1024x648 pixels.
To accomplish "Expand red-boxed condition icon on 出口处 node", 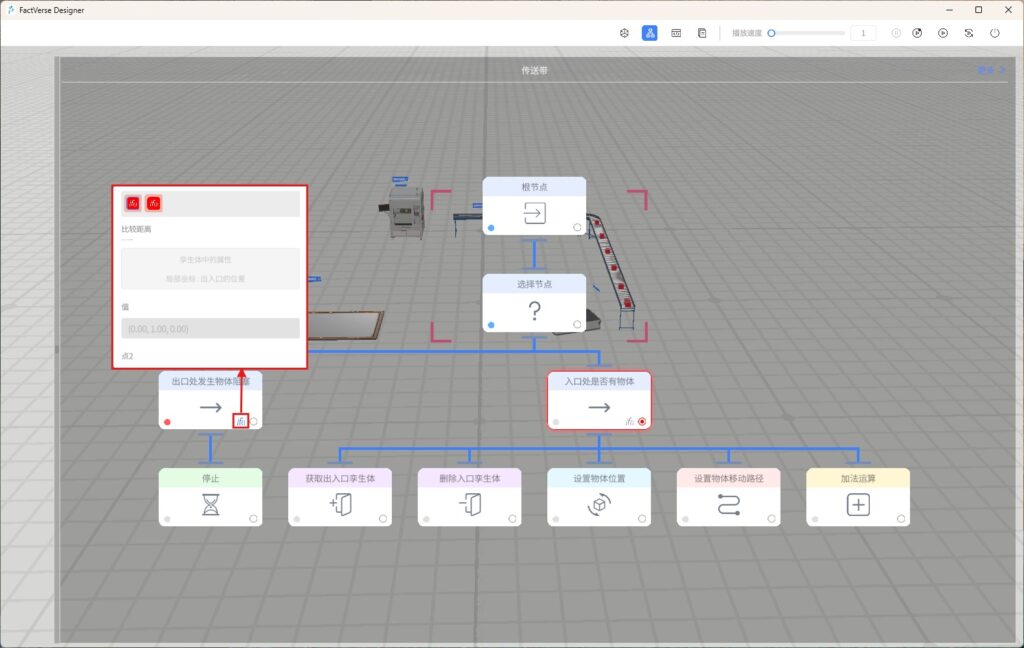I will 241,422.
